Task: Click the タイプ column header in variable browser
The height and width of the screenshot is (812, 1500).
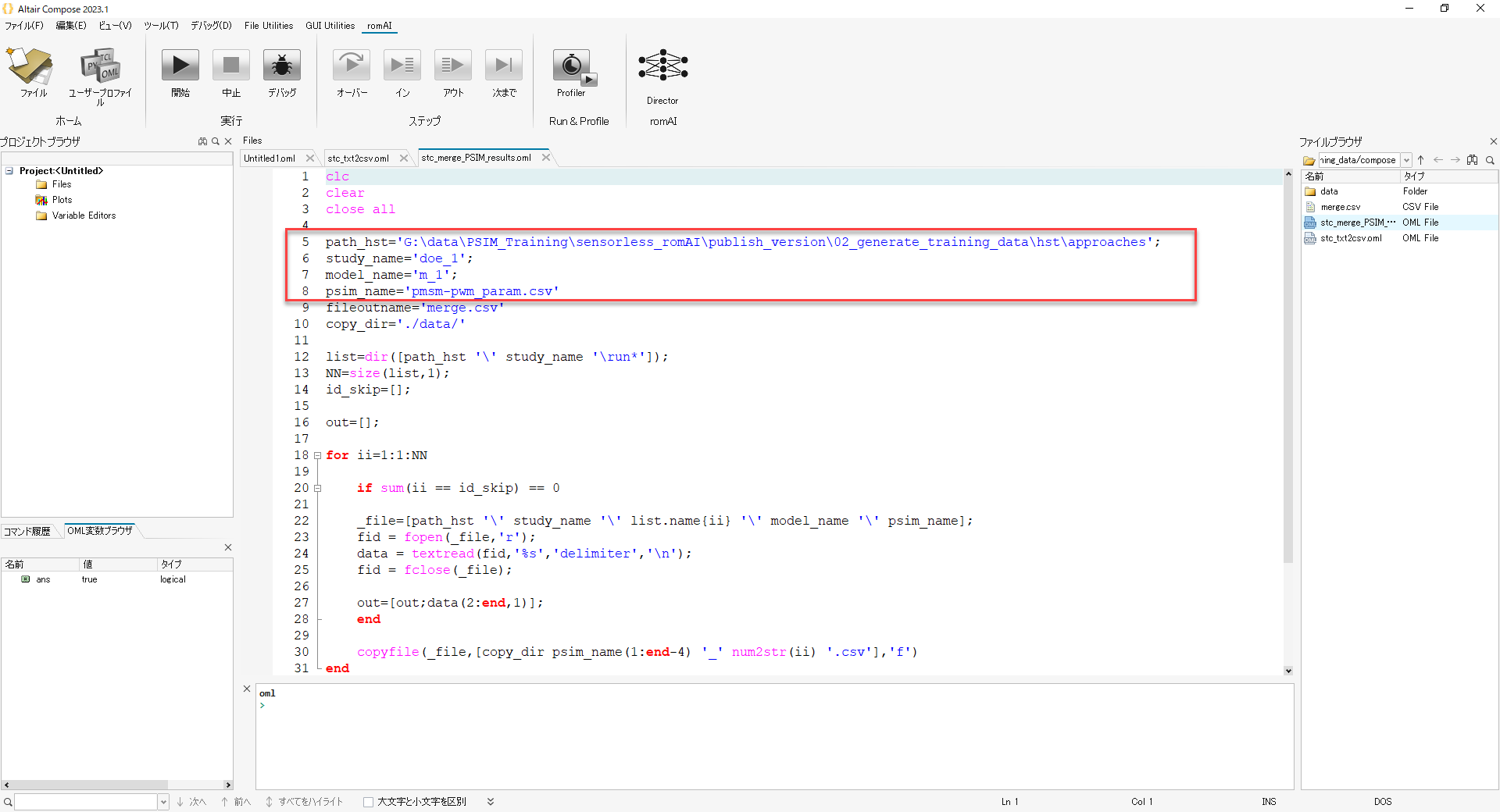Action: [x=195, y=564]
